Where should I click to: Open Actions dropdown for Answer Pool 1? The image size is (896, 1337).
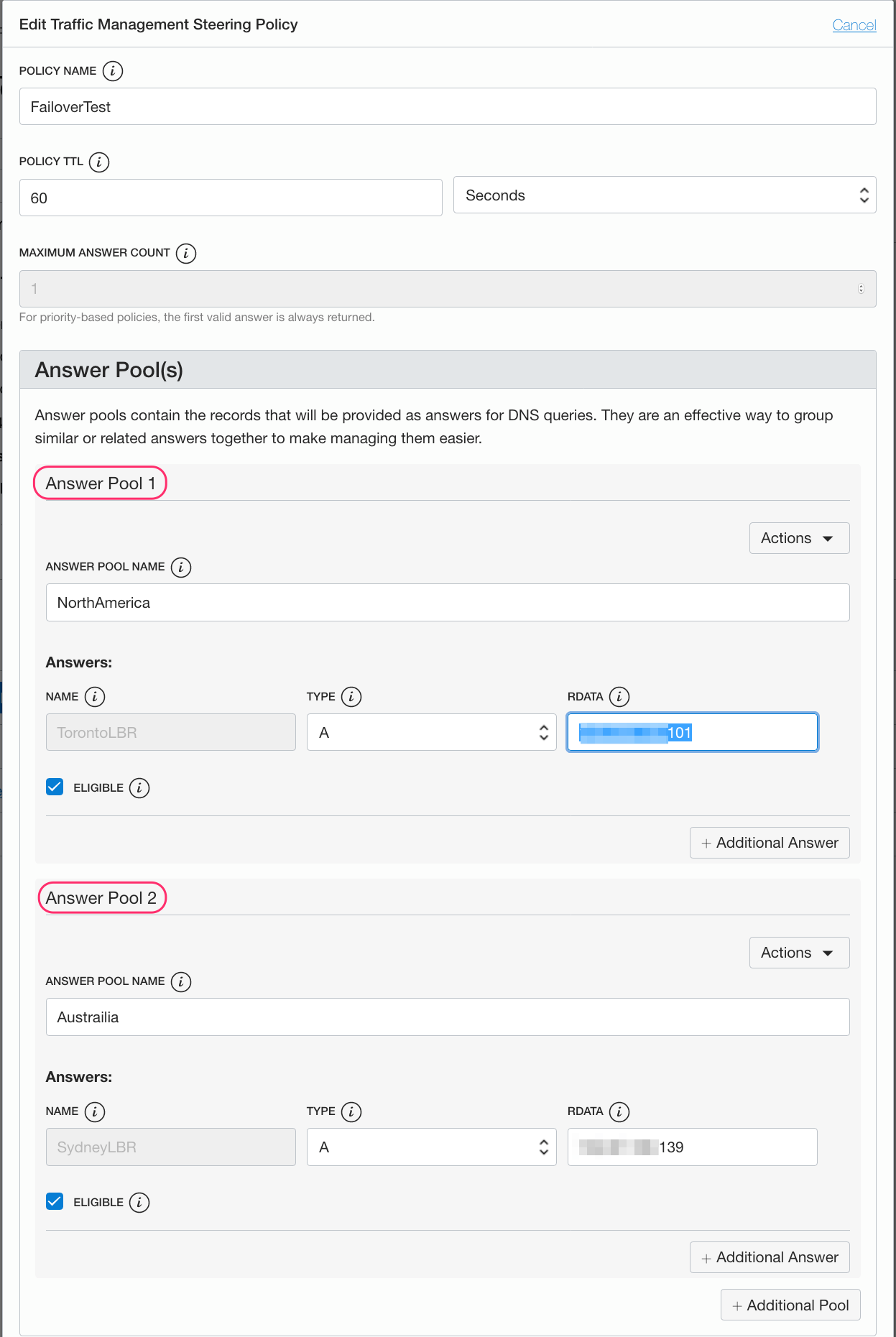coord(799,539)
